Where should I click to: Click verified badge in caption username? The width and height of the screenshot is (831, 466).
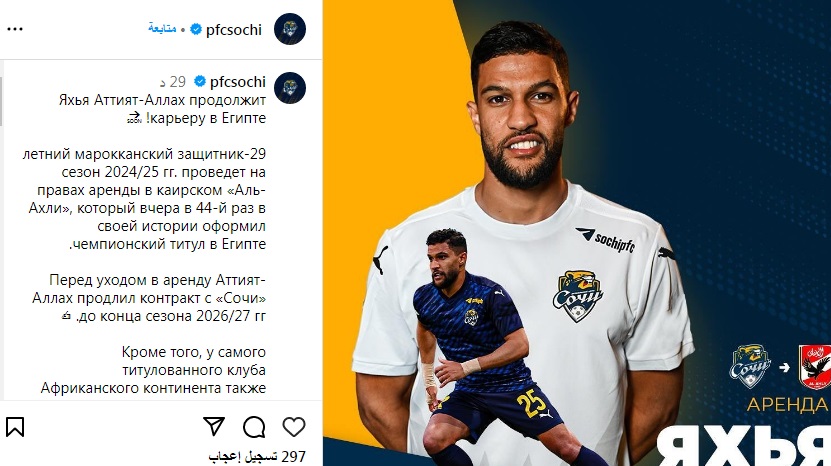click(x=200, y=81)
